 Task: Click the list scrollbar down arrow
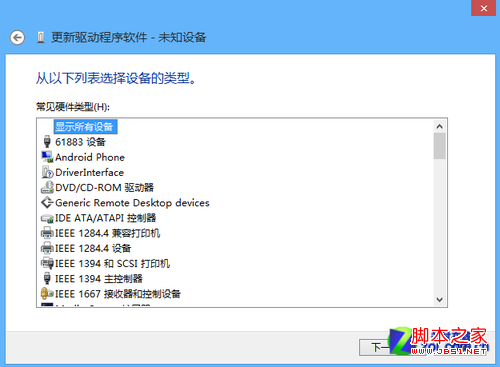click(440, 300)
